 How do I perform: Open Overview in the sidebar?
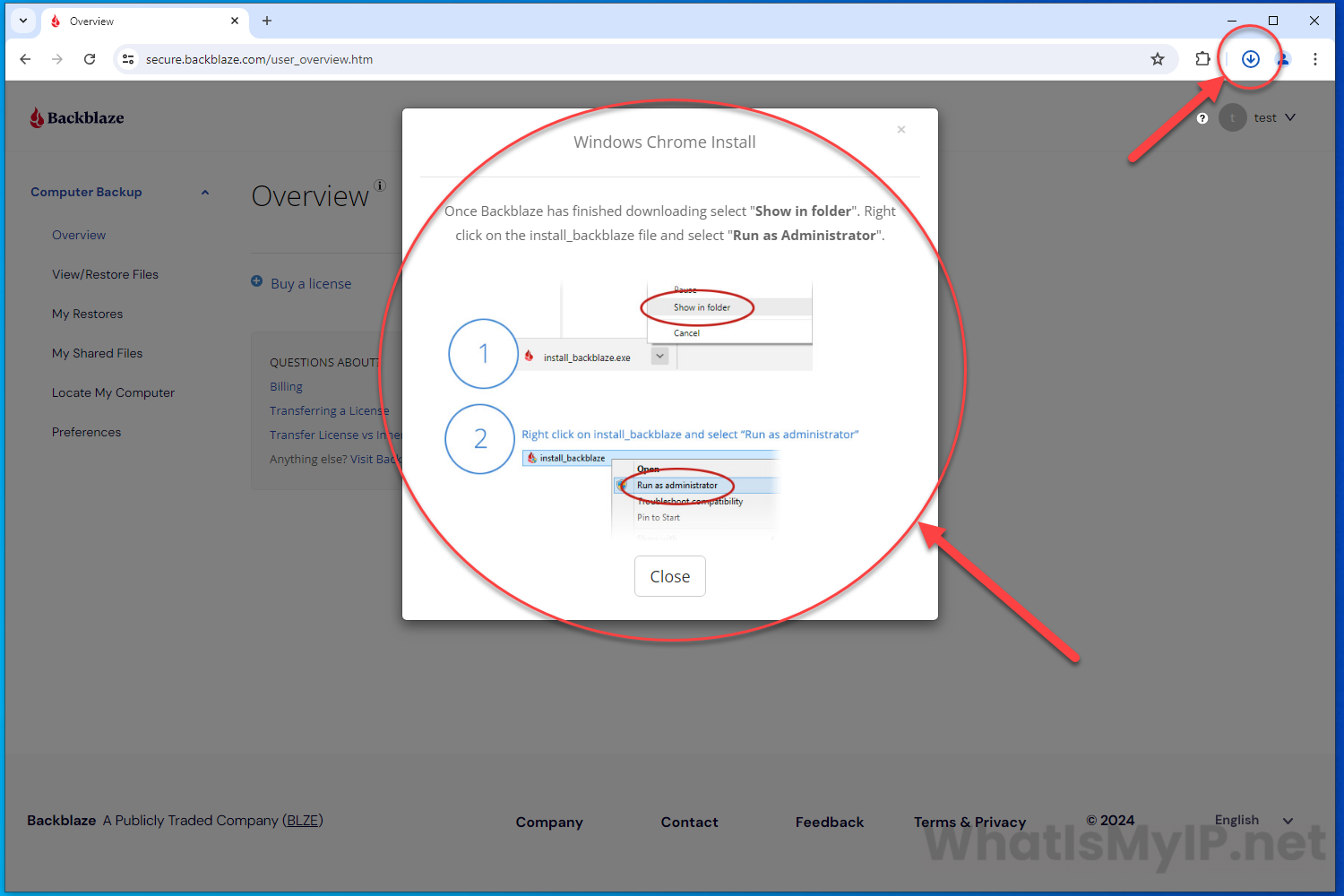pyautogui.click(x=79, y=235)
